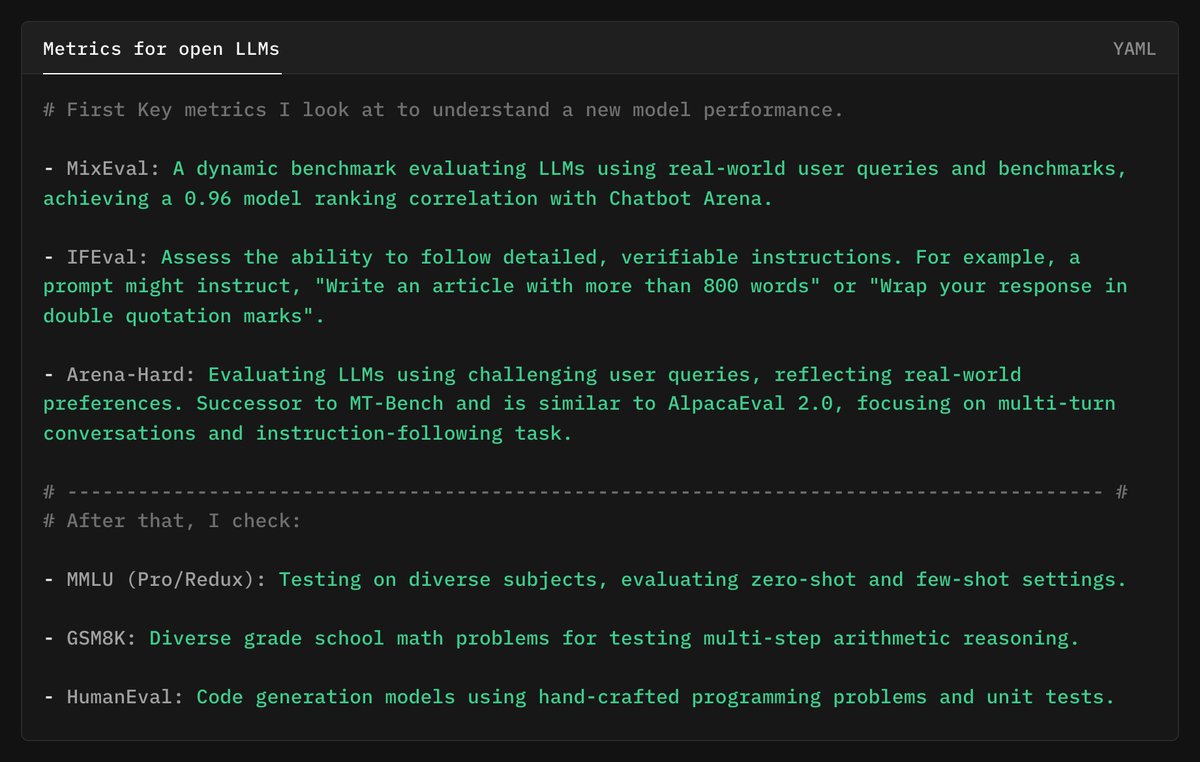Click the YAML language label
This screenshot has width=1200, height=762.
point(1134,48)
